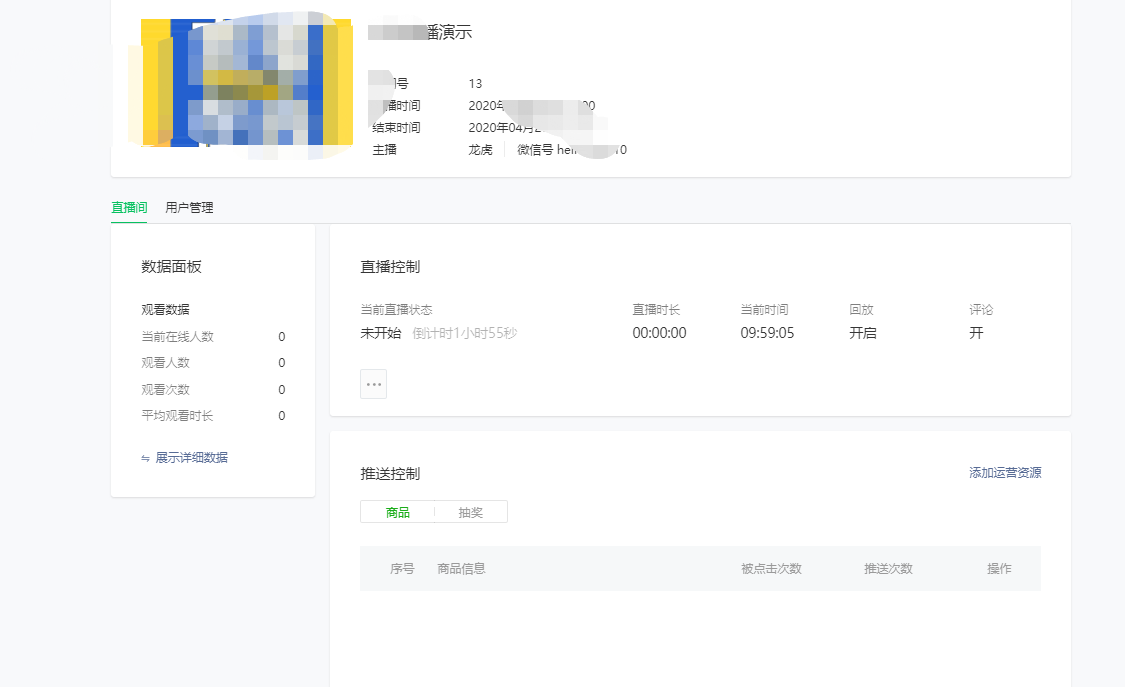The width and height of the screenshot is (1125, 687).
Task: Click the 结束时间 label
Action: tap(396, 128)
